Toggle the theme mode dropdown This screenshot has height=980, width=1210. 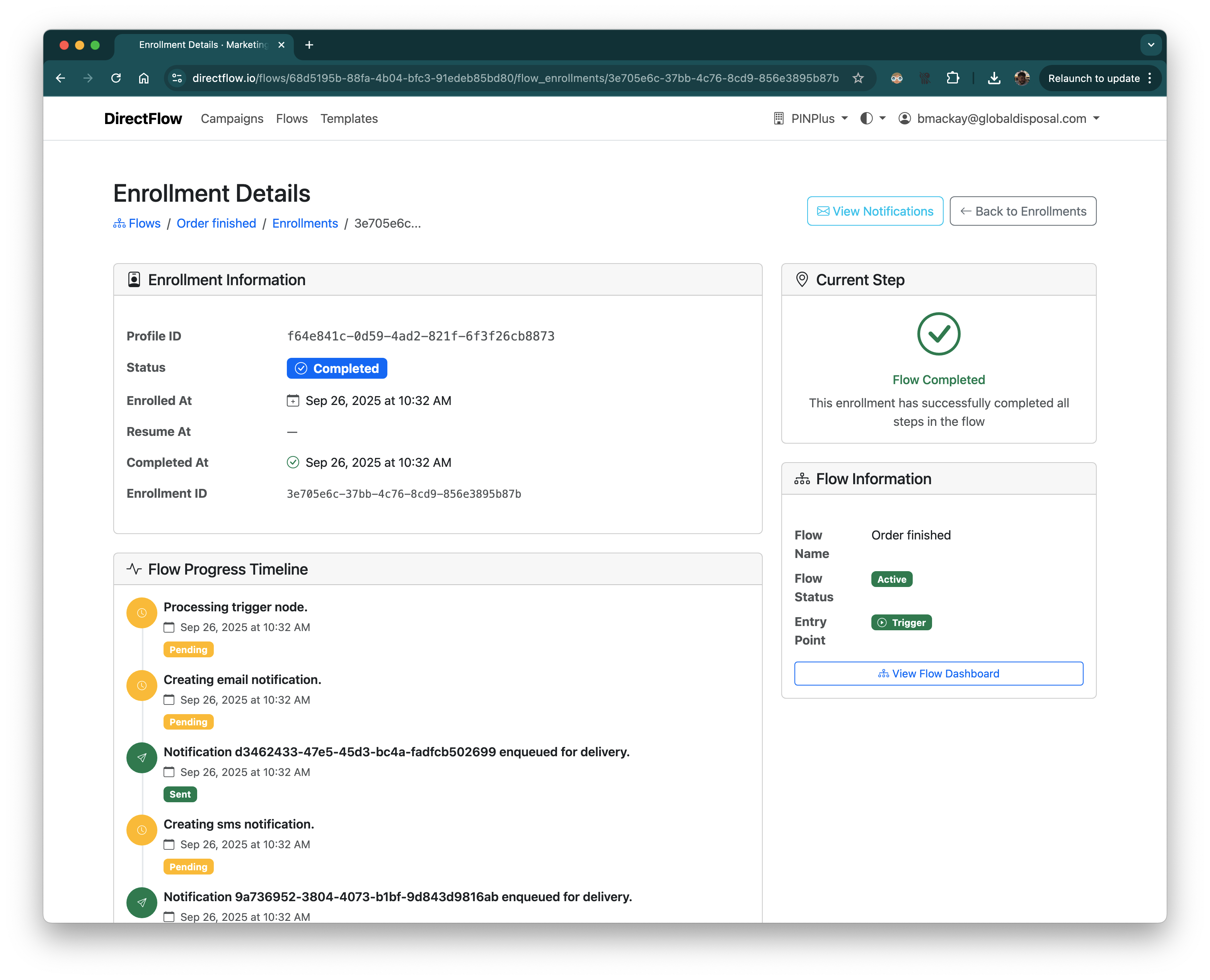click(873, 119)
